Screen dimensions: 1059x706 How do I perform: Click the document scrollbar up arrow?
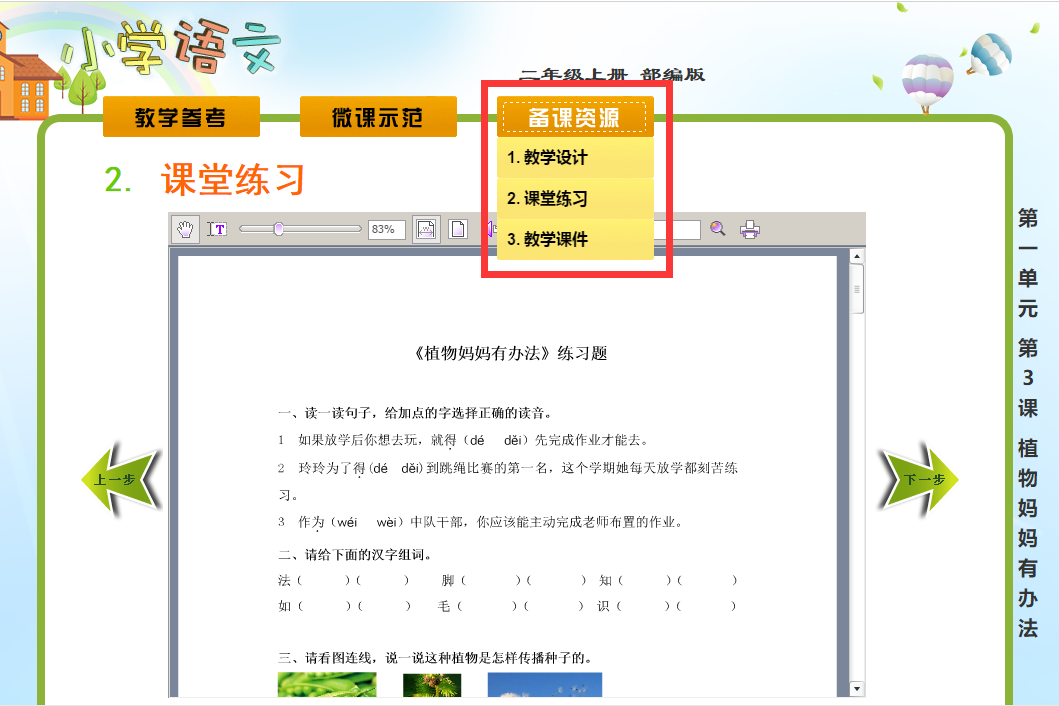point(857,257)
